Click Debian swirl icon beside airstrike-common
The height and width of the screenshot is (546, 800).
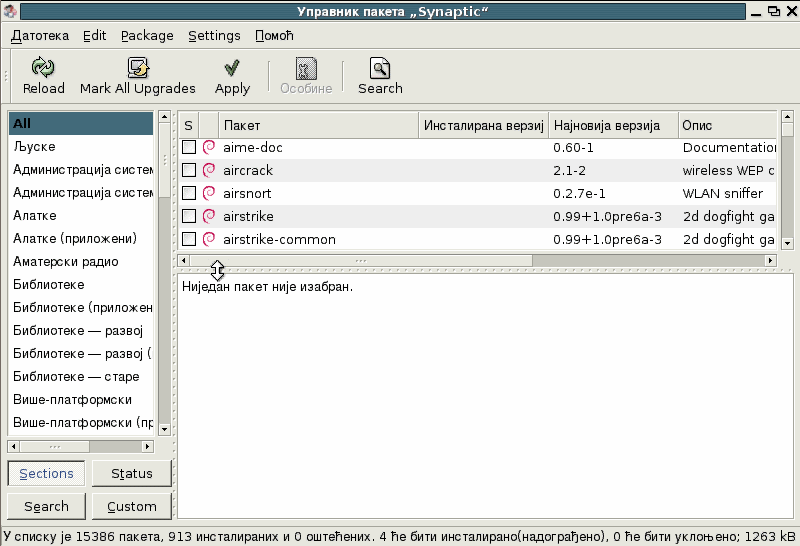(209, 239)
